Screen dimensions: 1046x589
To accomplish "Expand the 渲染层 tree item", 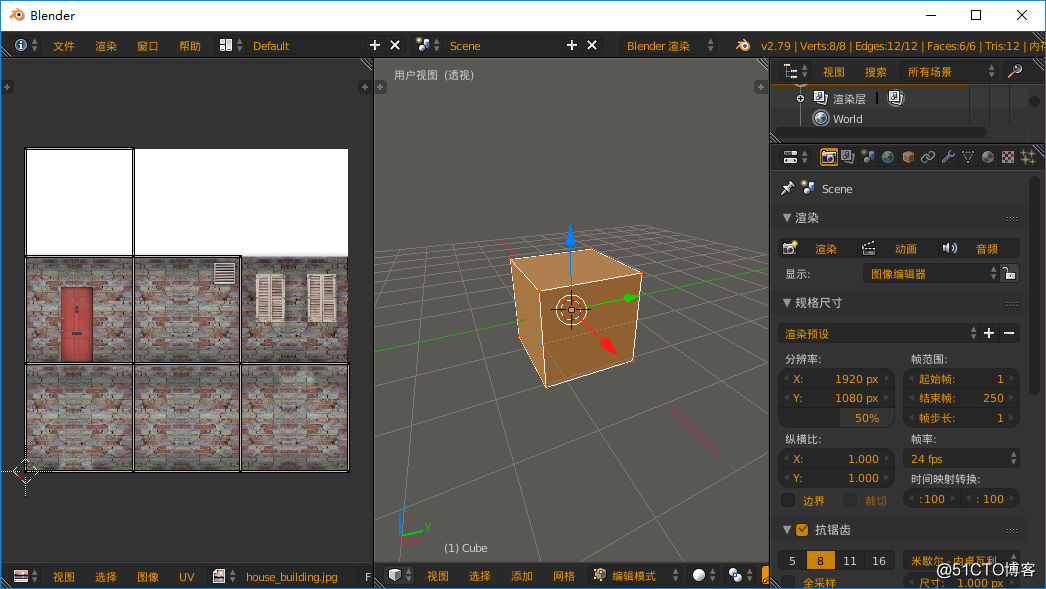I will pos(801,99).
